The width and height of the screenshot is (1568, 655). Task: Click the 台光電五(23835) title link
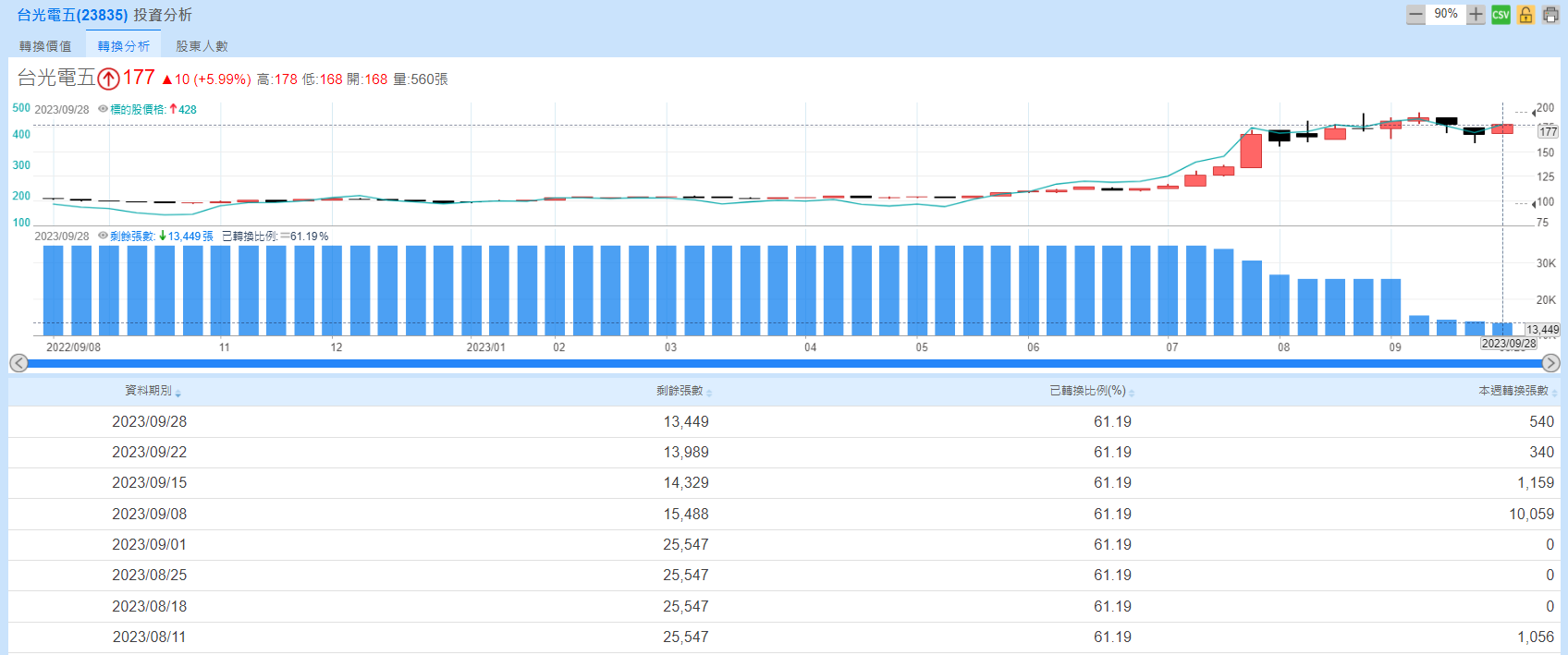tap(72, 15)
